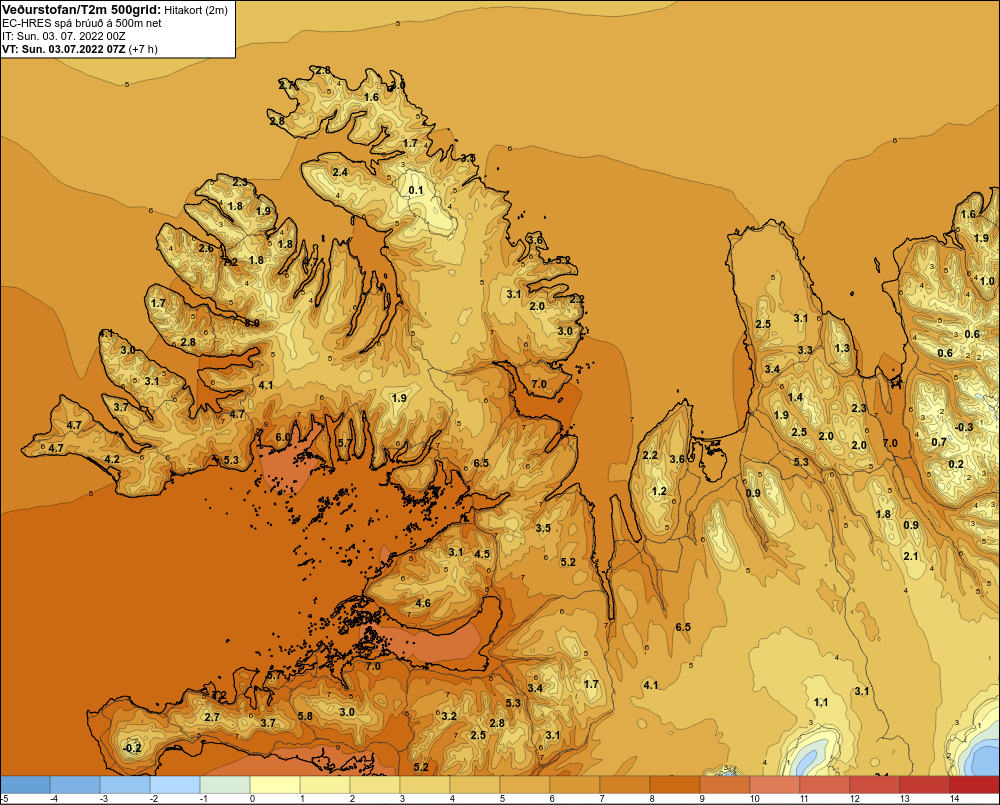This screenshot has width=1000, height=805.
Task: Click the 0.2 temperature value
Action: tap(955, 464)
